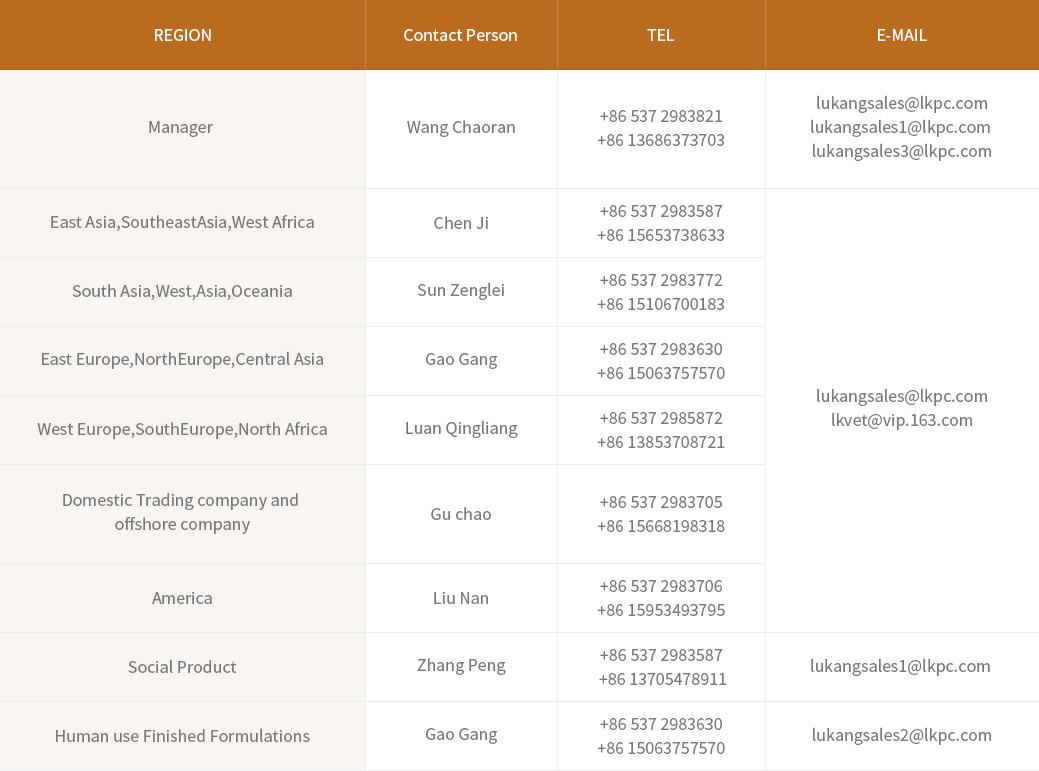The image size is (1039, 771).
Task: Open the lukangsales2@lkpc.com email address
Action: (x=901, y=735)
